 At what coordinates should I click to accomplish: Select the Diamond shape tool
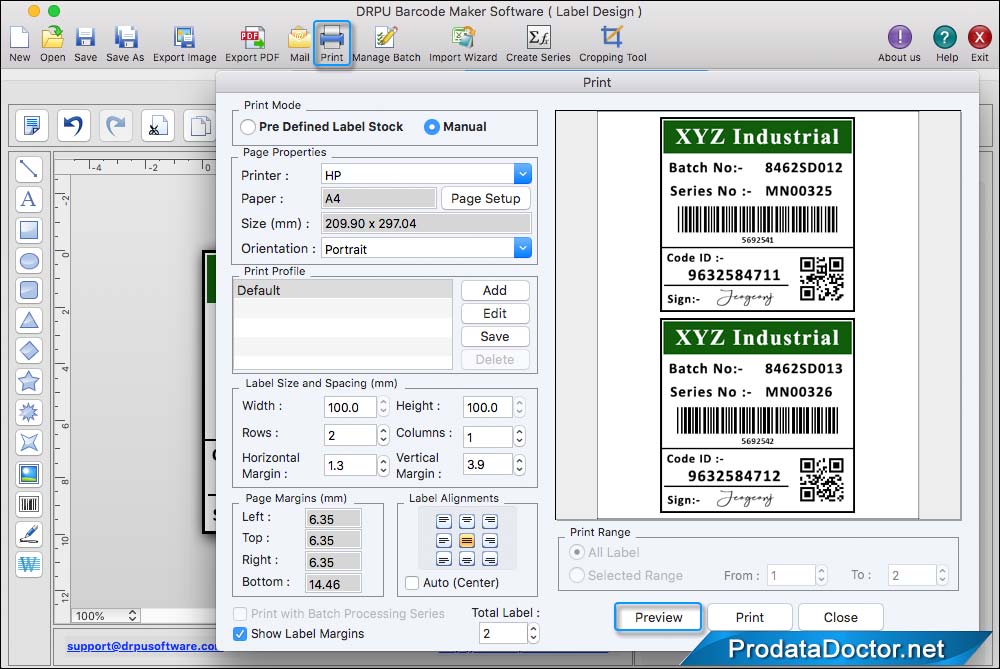29,351
